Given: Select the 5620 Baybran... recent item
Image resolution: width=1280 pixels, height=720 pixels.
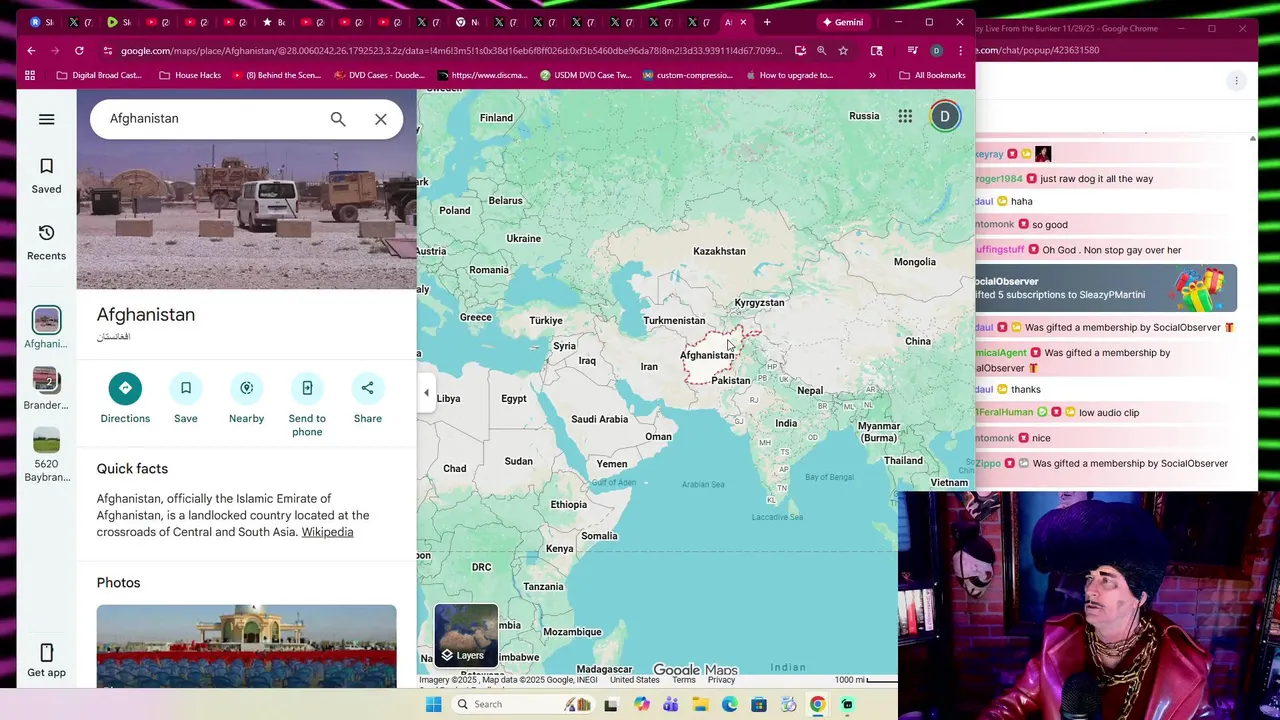Looking at the screenshot, I should 46,455.
